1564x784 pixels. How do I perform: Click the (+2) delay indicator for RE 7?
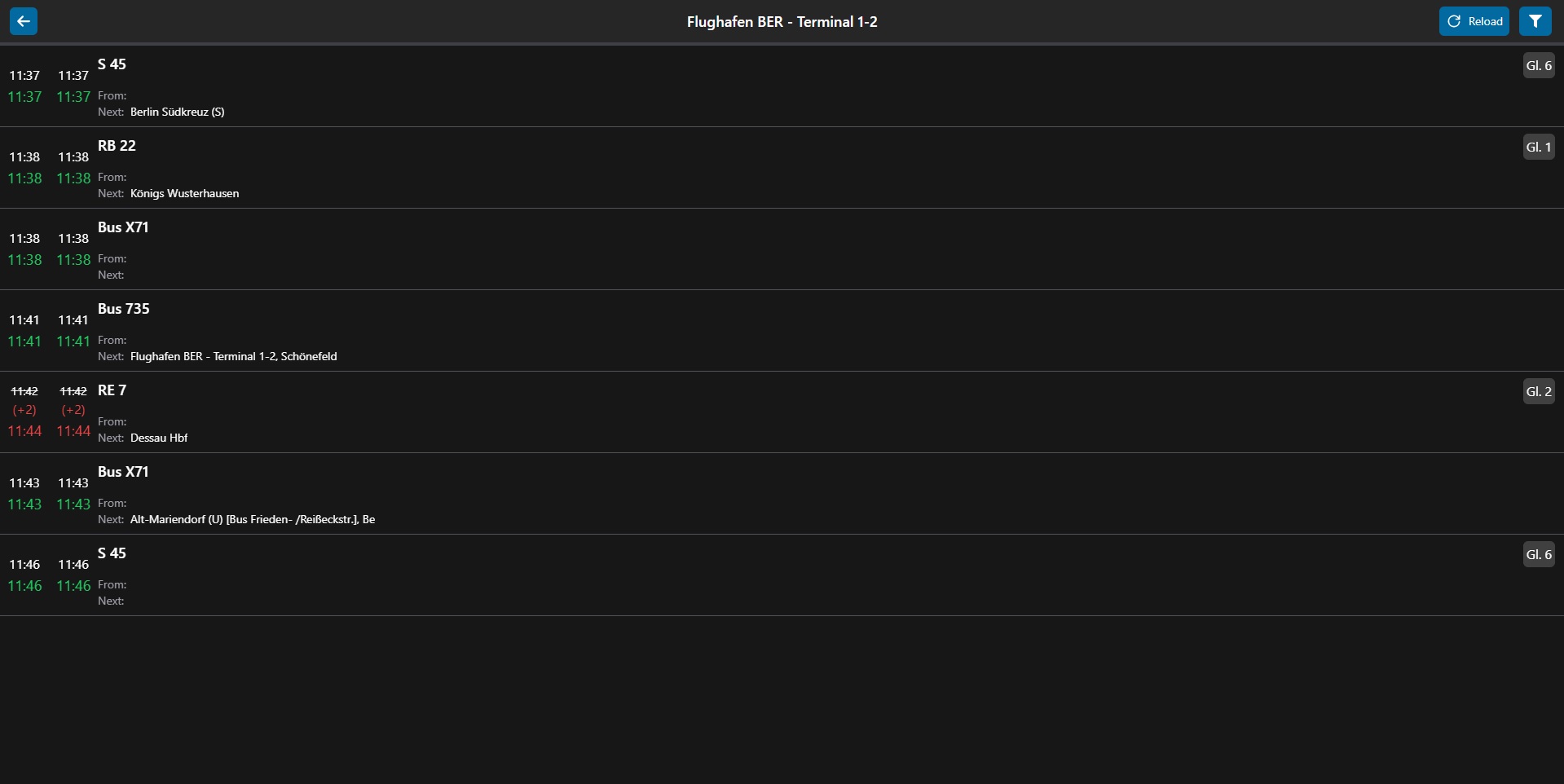click(x=24, y=411)
